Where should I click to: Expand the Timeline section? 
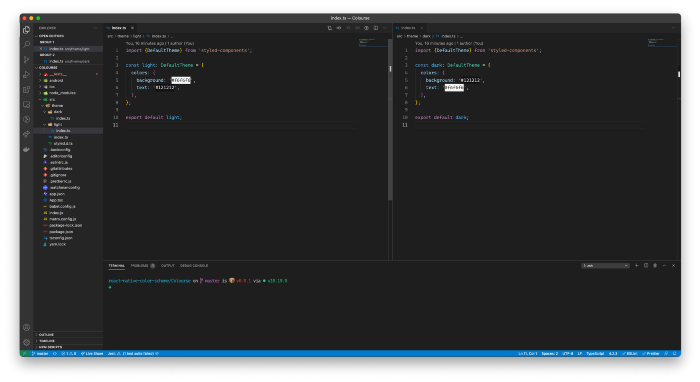(x=68, y=340)
